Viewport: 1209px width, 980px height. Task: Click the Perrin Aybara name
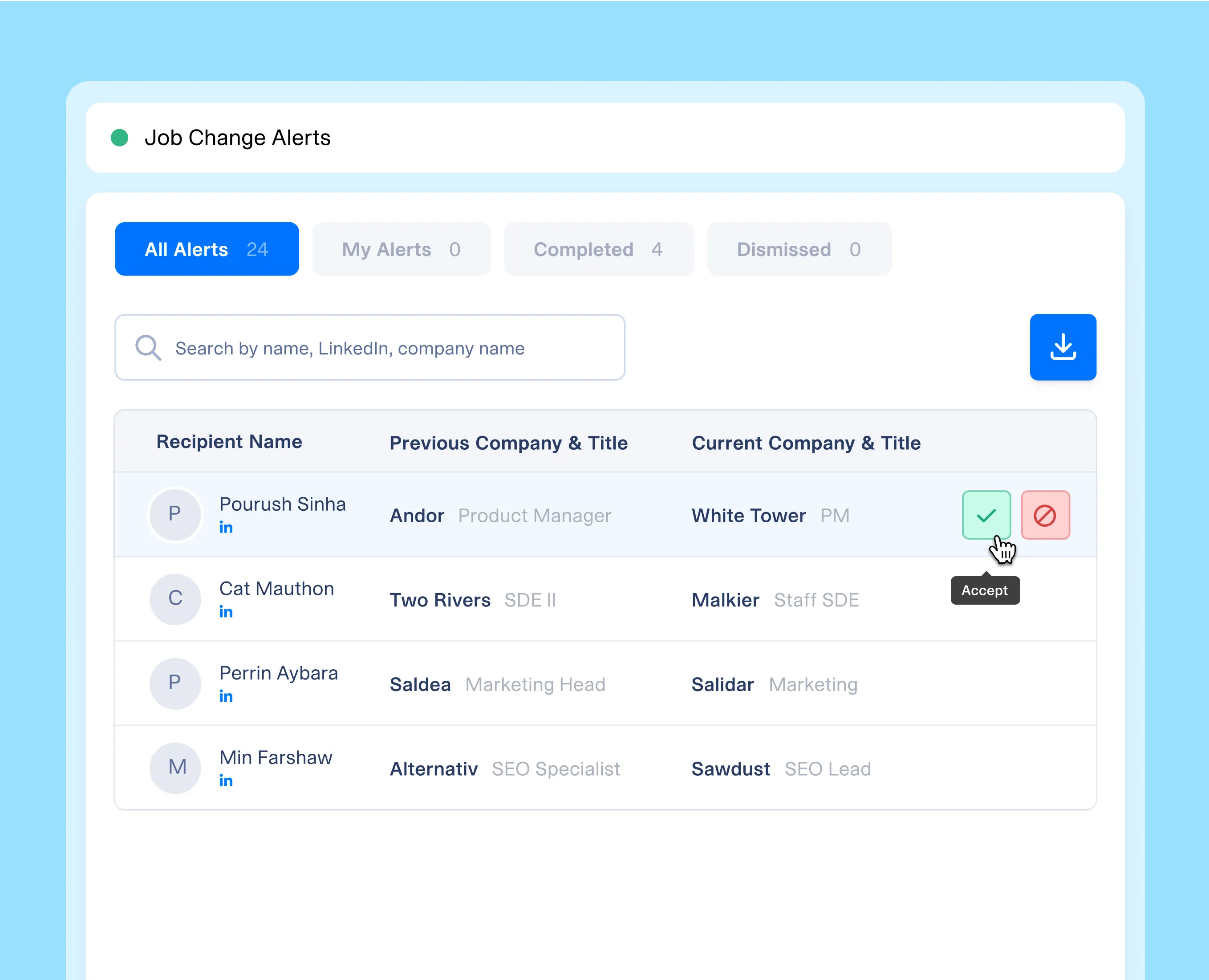(x=278, y=673)
